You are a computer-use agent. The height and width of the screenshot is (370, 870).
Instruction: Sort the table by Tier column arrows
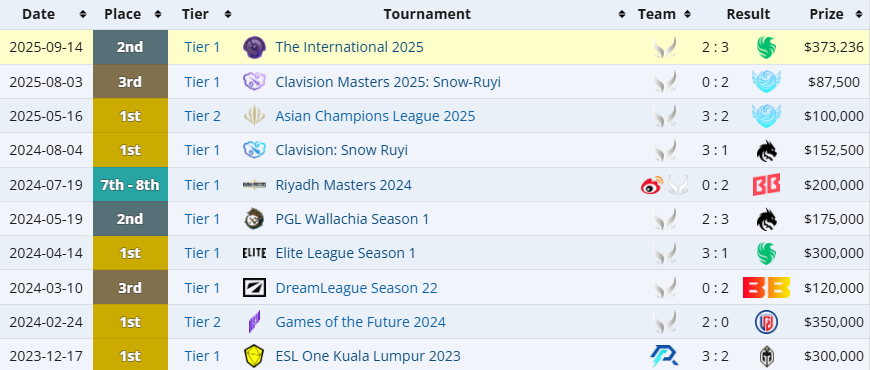click(228, 14)
